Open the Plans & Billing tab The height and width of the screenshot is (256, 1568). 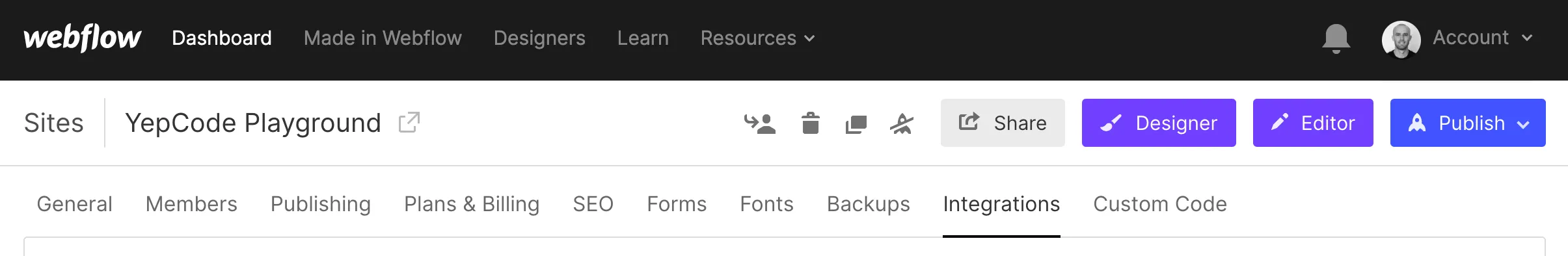pos(472,204)
